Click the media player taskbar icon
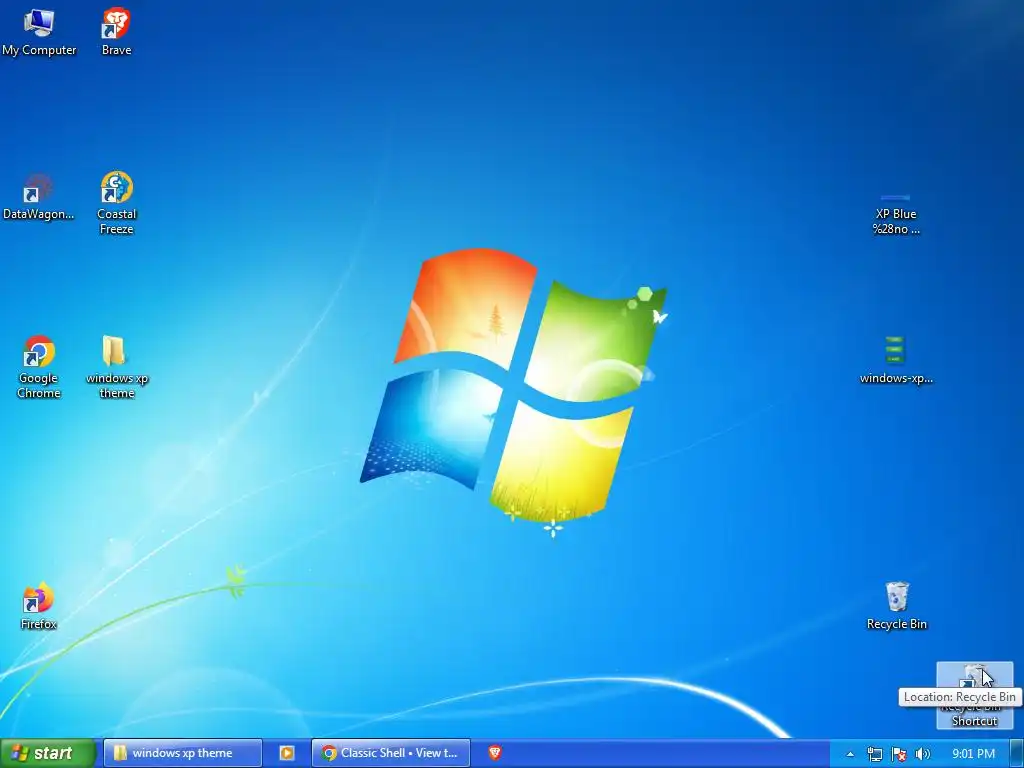1024x768 pixels. [x=287, y=753]
